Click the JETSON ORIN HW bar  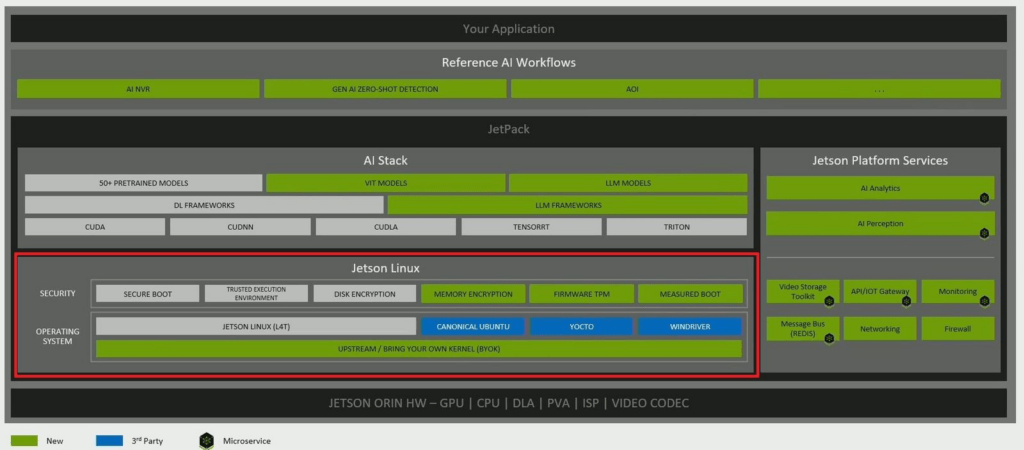(509, 403)
